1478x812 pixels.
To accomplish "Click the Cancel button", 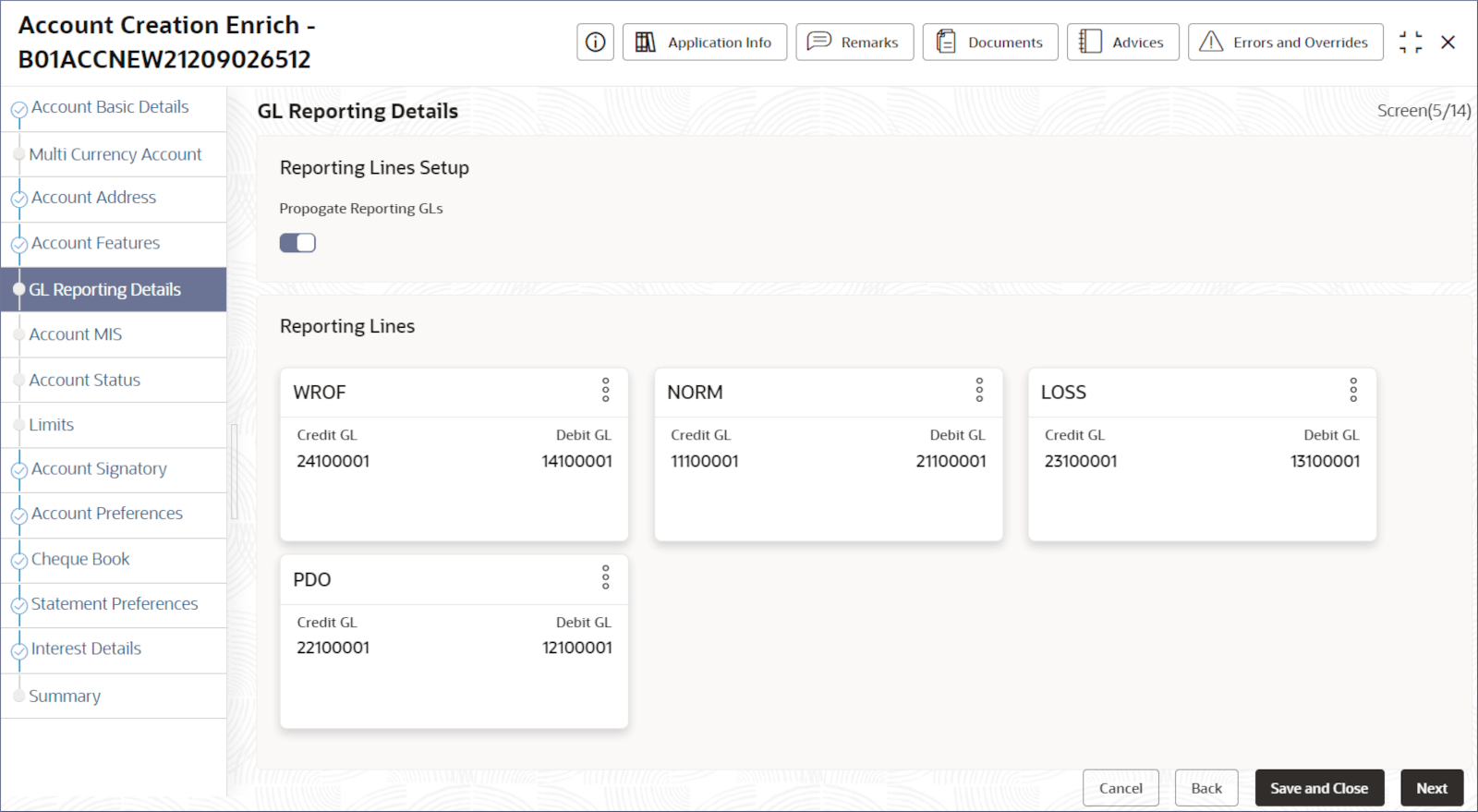I will point(1121,788).
